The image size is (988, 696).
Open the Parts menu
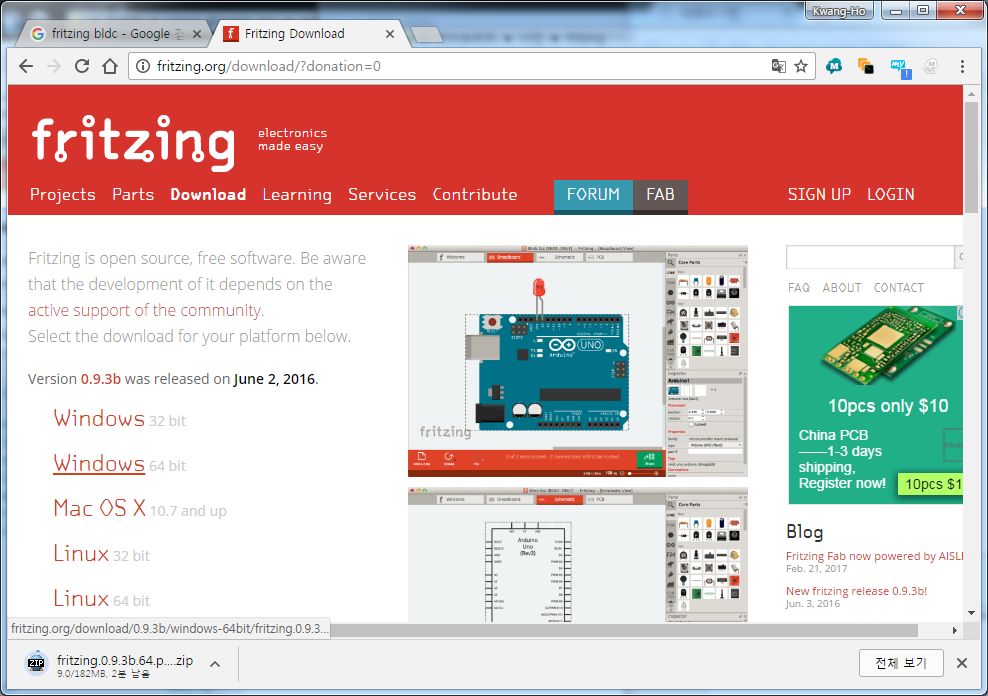click(x=133, y=195)
